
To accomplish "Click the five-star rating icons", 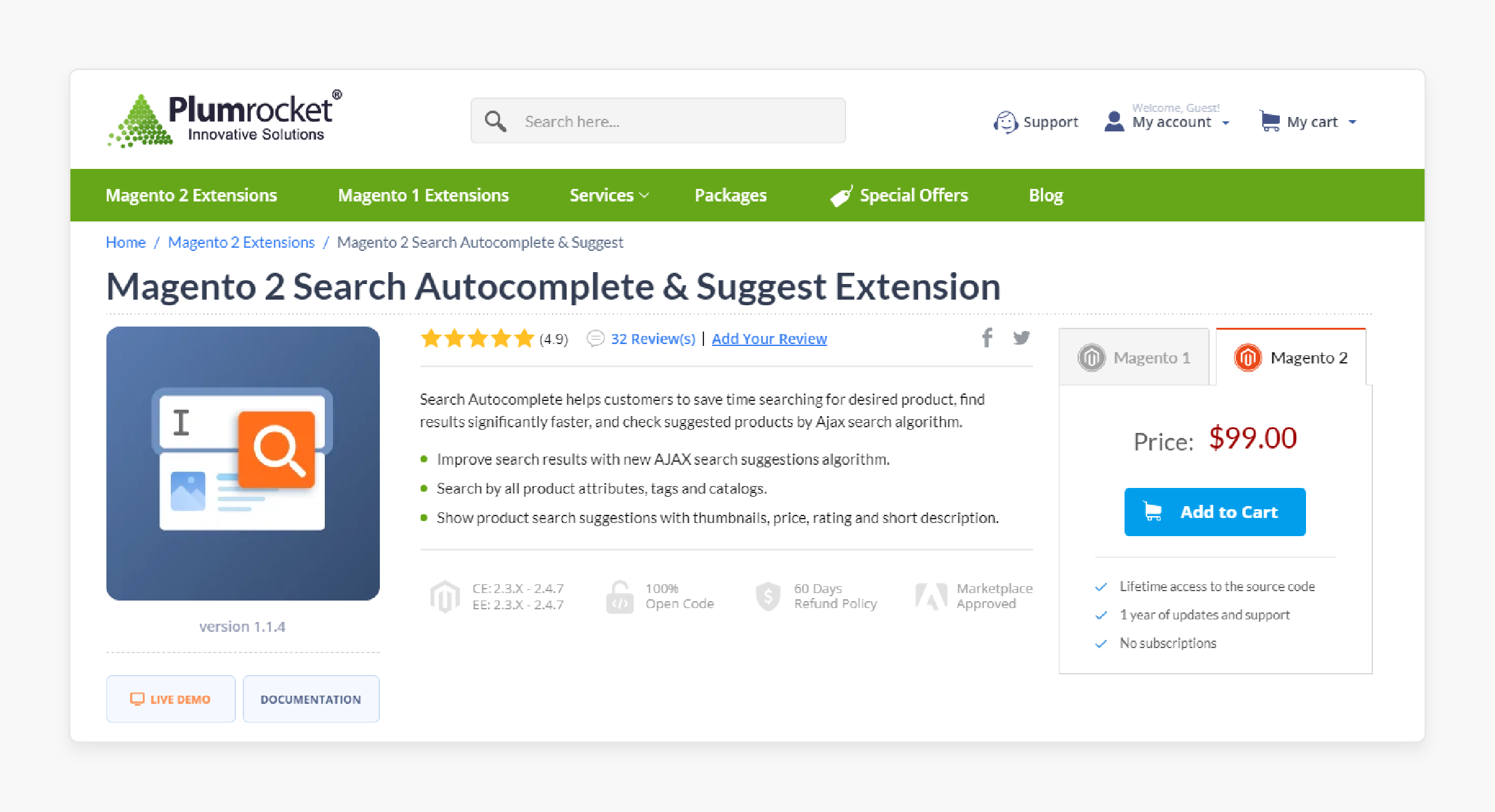I will (477, 338).
